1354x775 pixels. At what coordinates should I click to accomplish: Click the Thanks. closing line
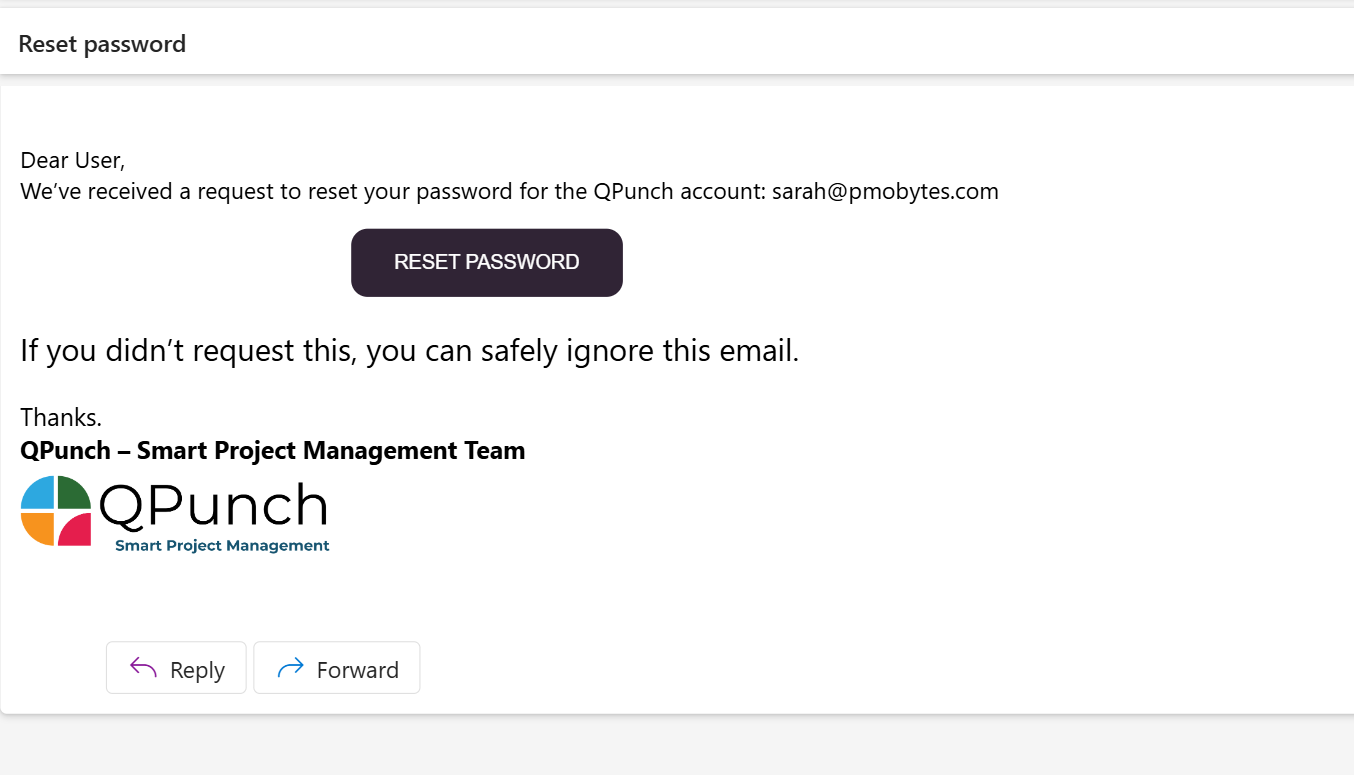(x=61, y=417)
